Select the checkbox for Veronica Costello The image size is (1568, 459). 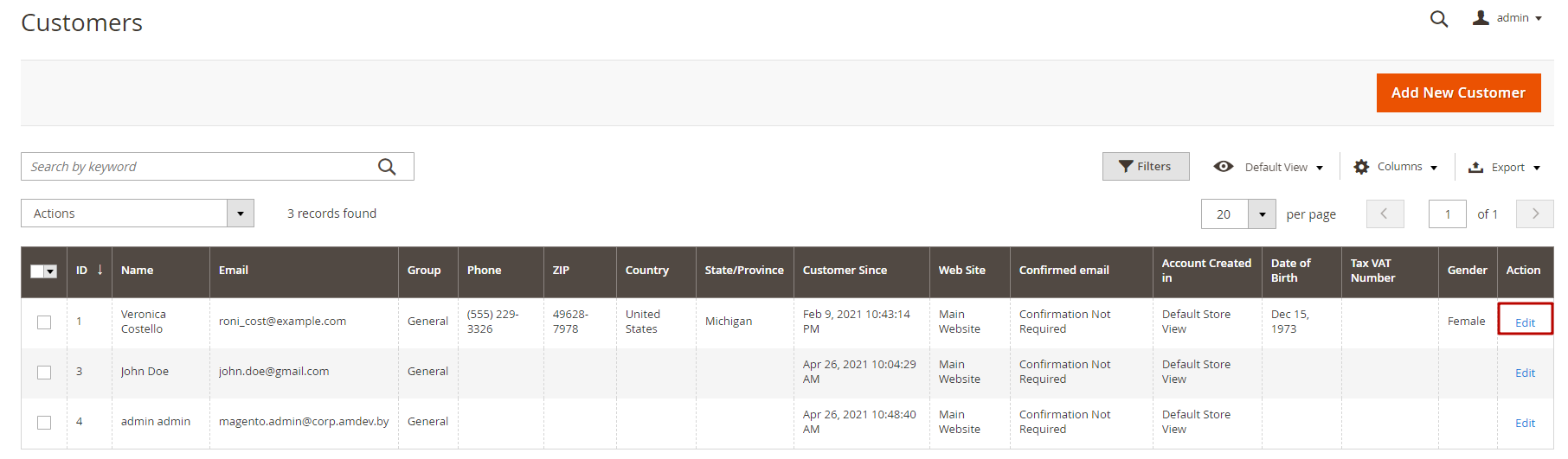tap(44, 322)
